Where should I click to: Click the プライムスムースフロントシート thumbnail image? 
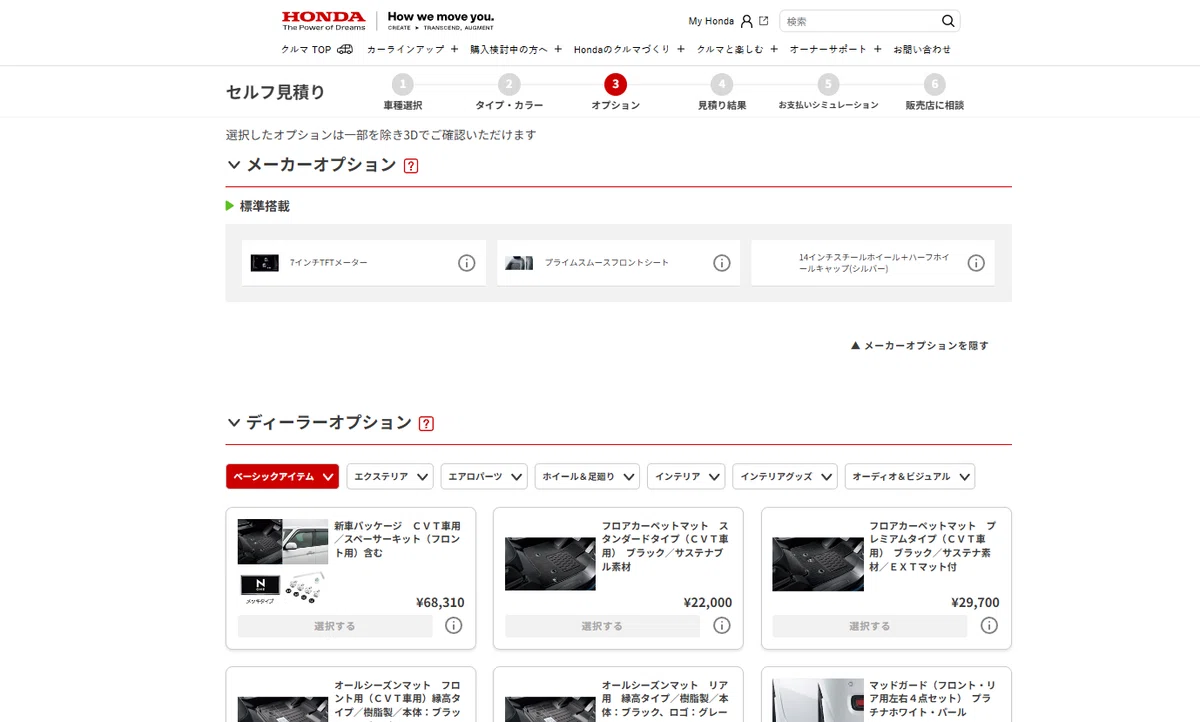point(519,263)
